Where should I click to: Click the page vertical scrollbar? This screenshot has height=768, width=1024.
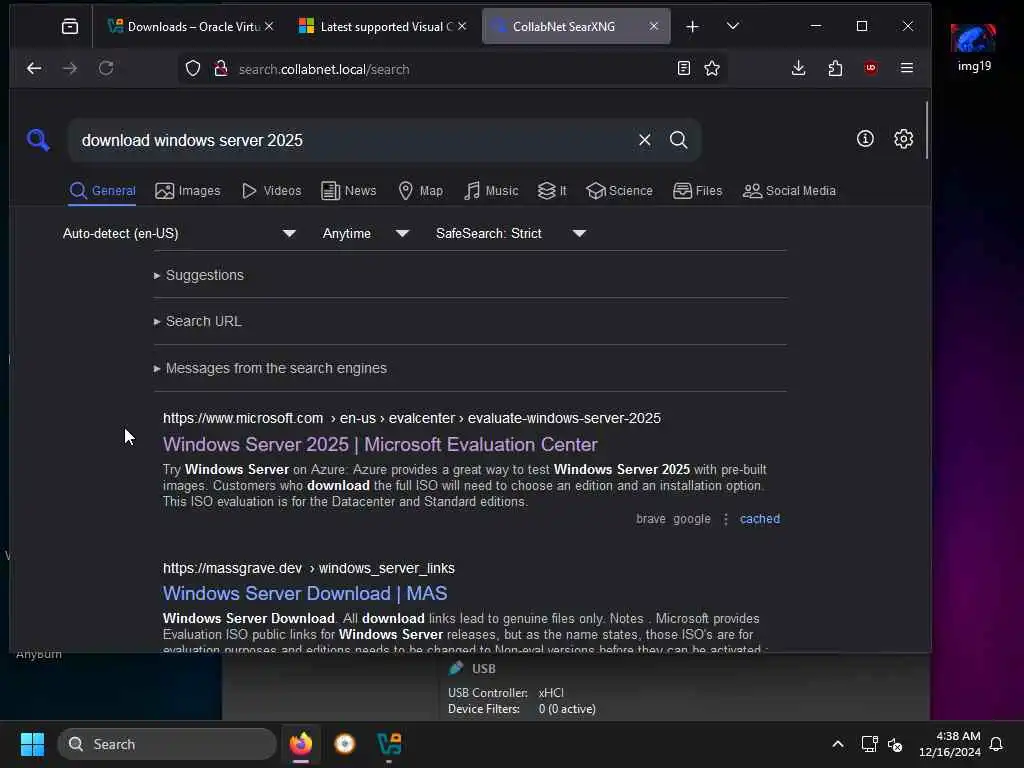point(926,131)
